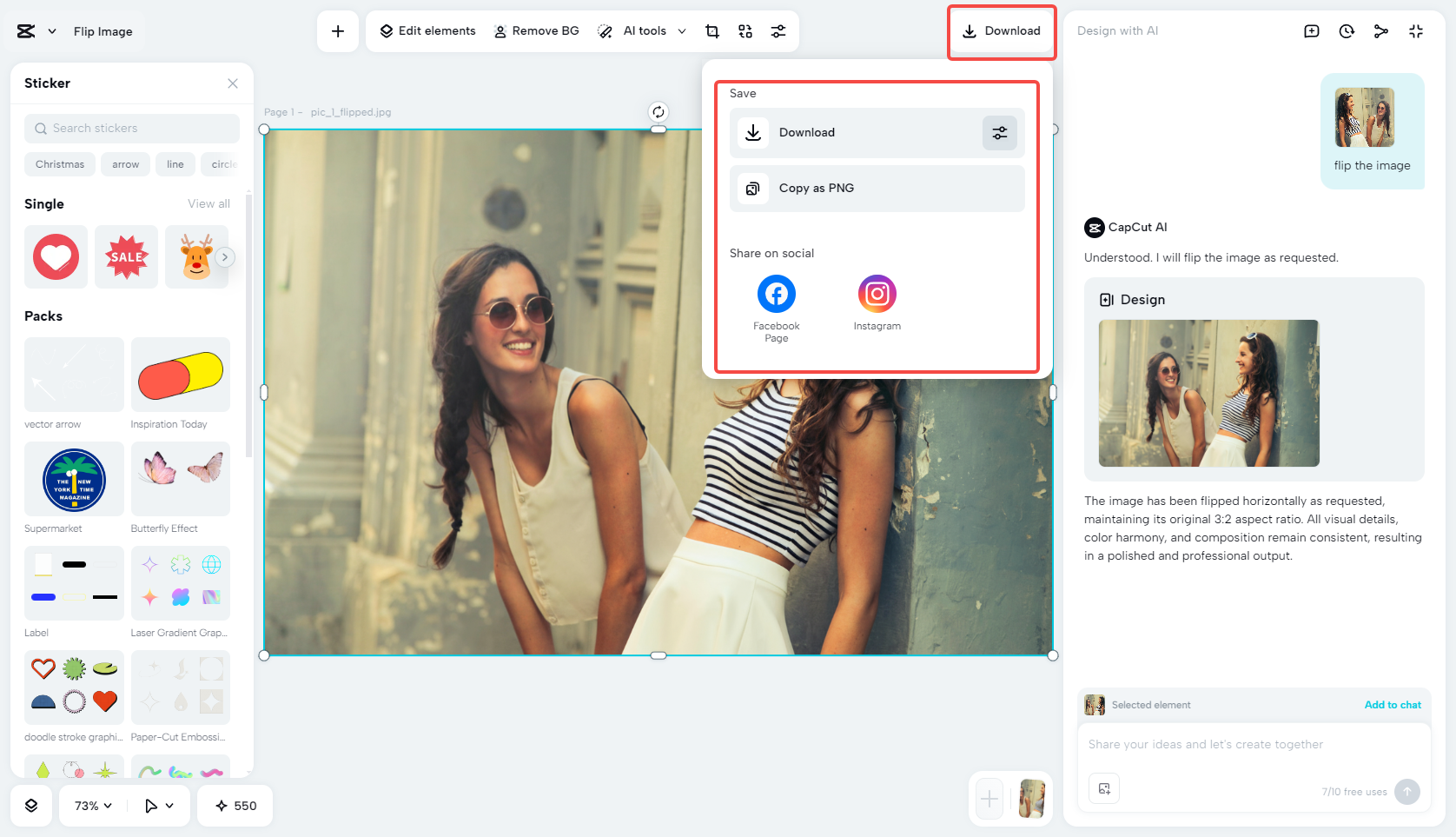
Task: Select the arrow sticker tag
Action: [125, 164]
